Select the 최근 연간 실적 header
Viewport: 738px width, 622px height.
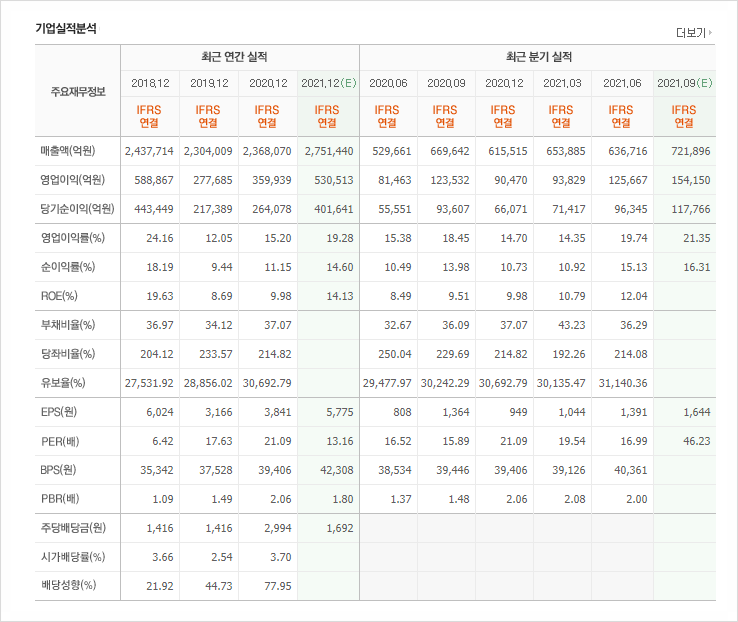point(234,57)
